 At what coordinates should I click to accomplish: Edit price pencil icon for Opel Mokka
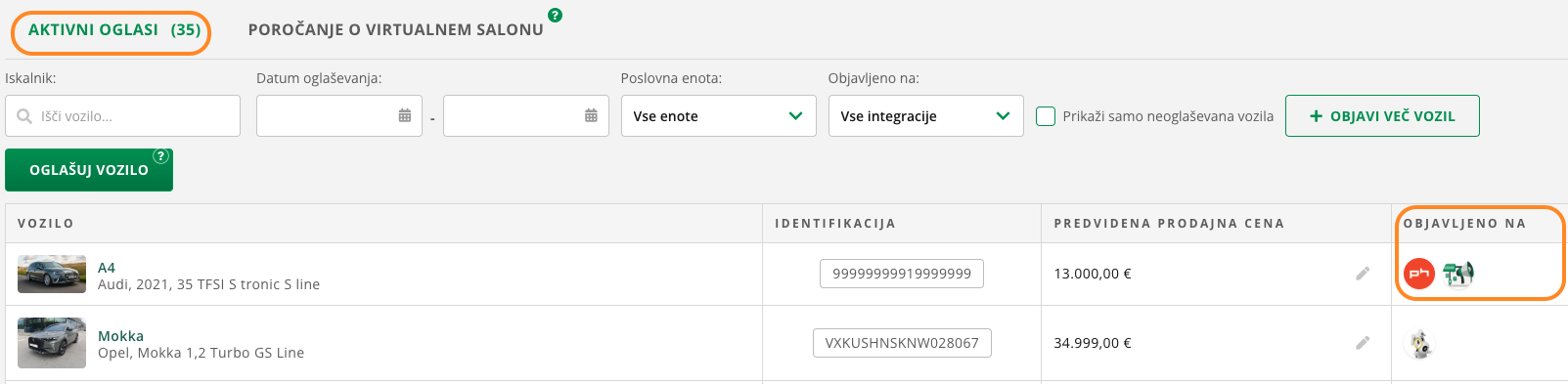pos(1363,343)
